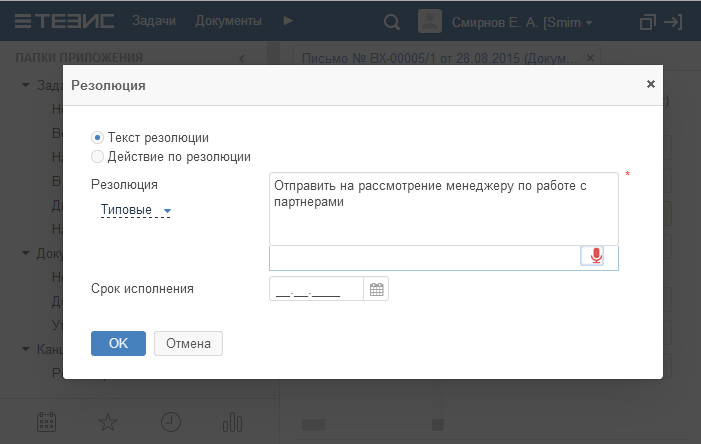The width and height of the screenshot is (701, 444).
Task: Click the logout arrow icon
Action: (674, 21)
